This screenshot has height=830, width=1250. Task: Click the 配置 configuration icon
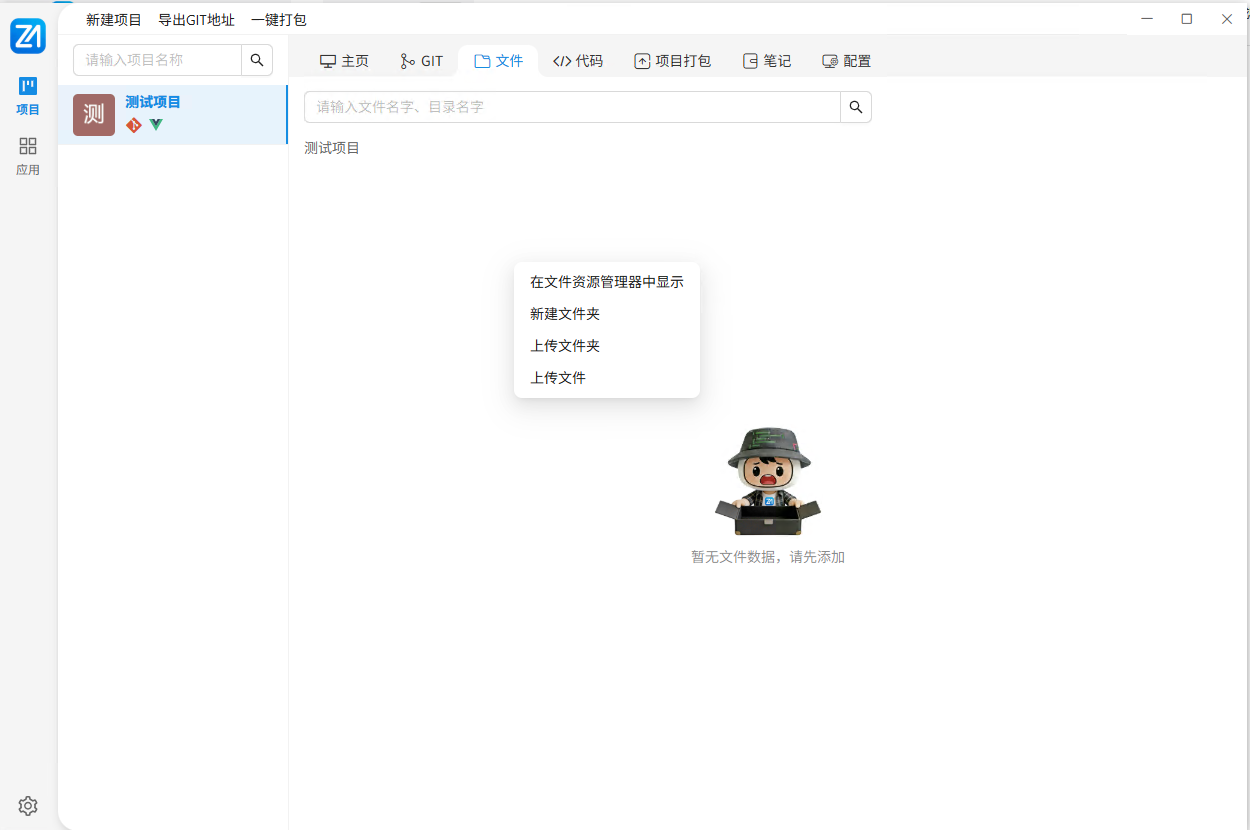[828, 60]
